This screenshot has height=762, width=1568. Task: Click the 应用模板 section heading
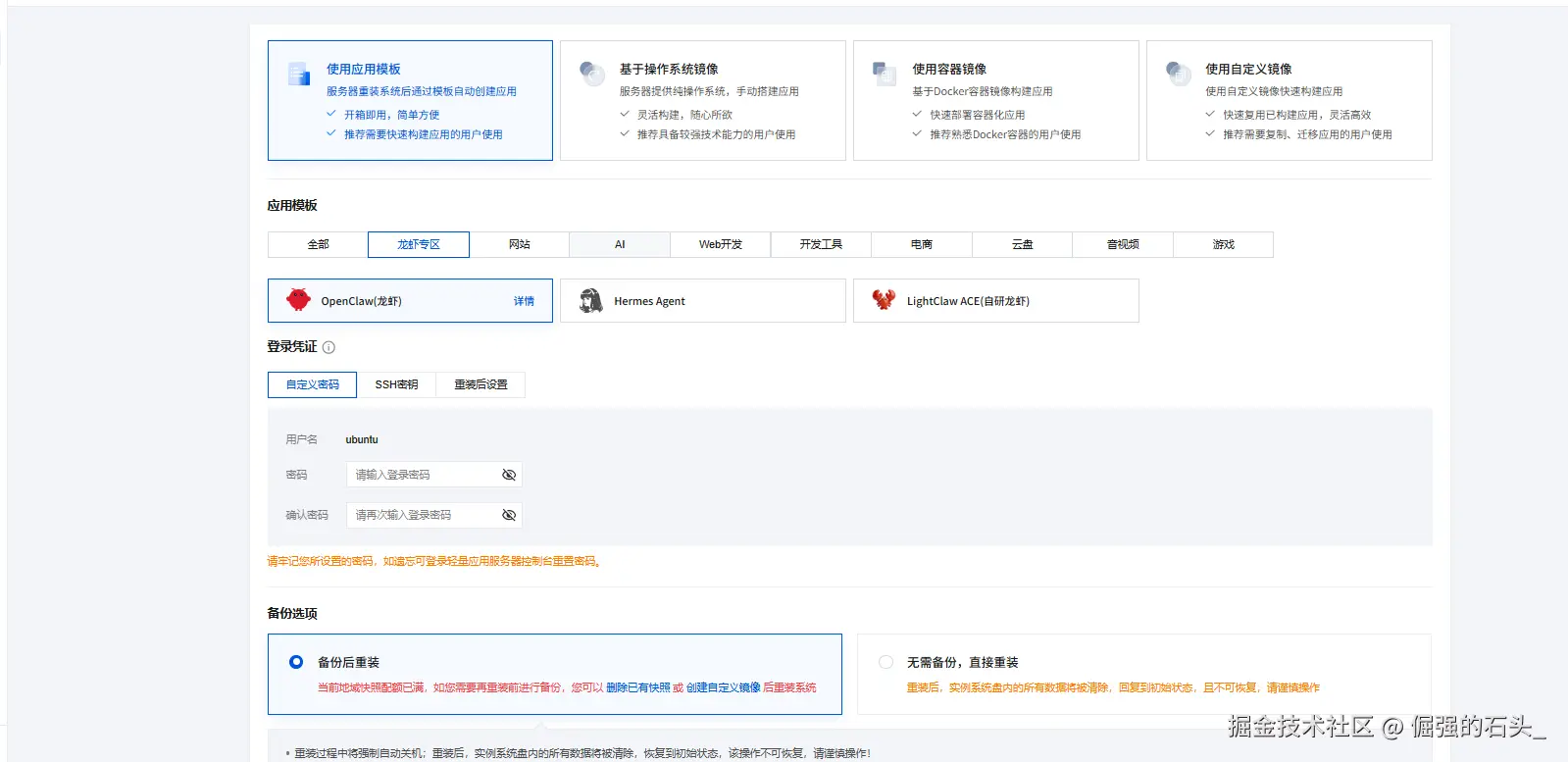[292, 205]
